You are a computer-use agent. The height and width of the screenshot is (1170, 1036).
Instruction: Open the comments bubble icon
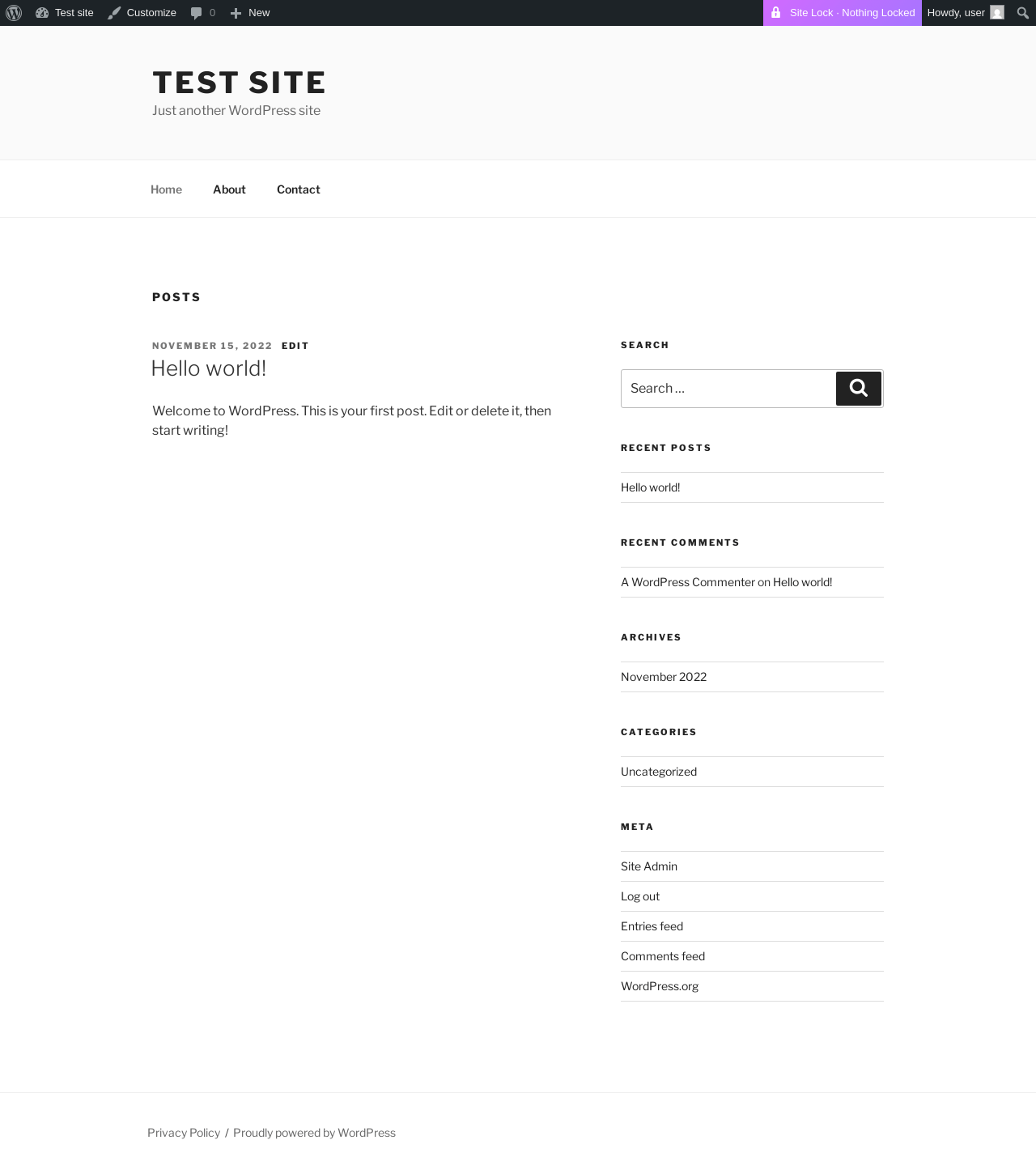[x=196, y=13]
